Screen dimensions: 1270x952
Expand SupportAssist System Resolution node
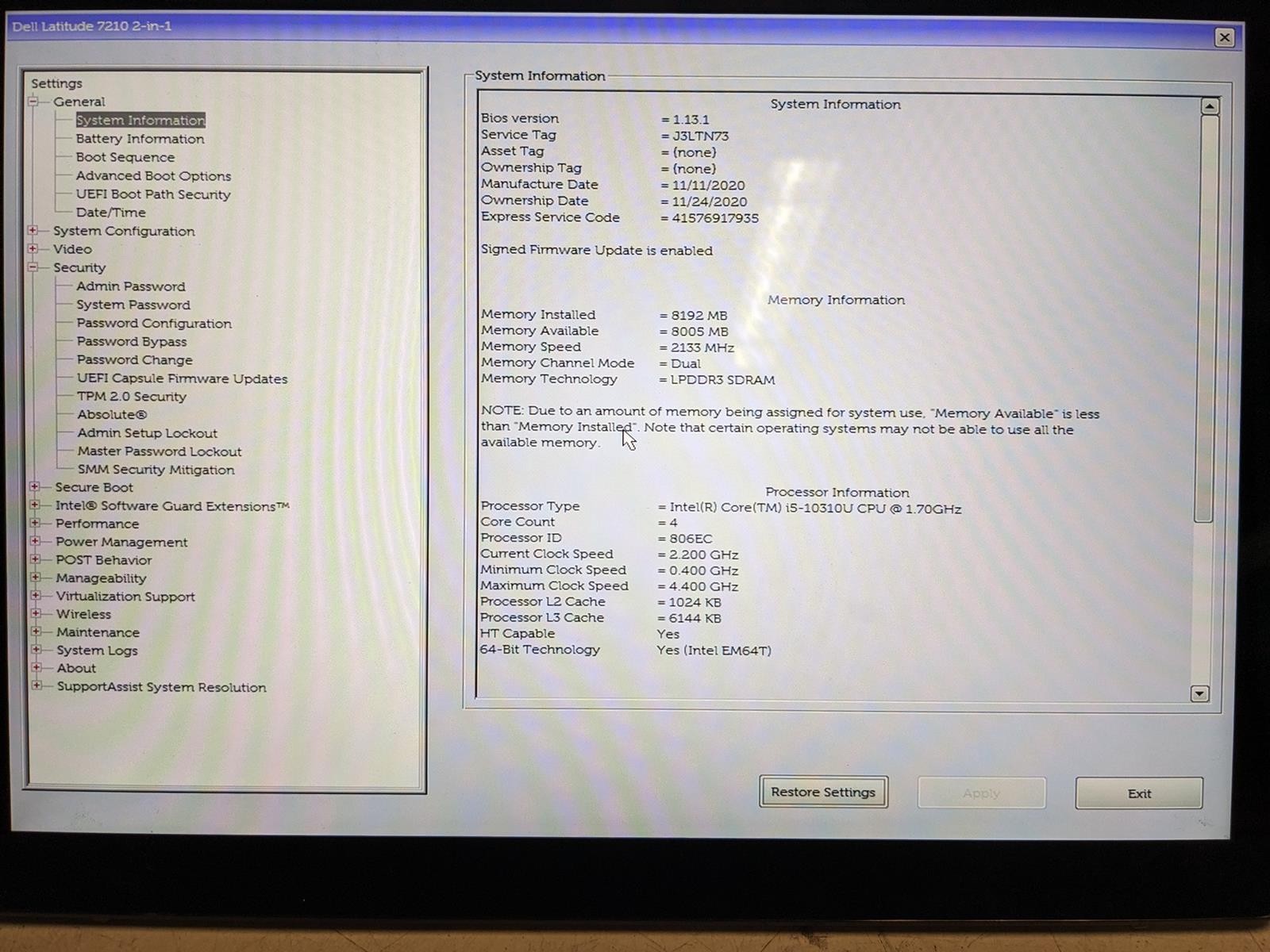[37, 686]
